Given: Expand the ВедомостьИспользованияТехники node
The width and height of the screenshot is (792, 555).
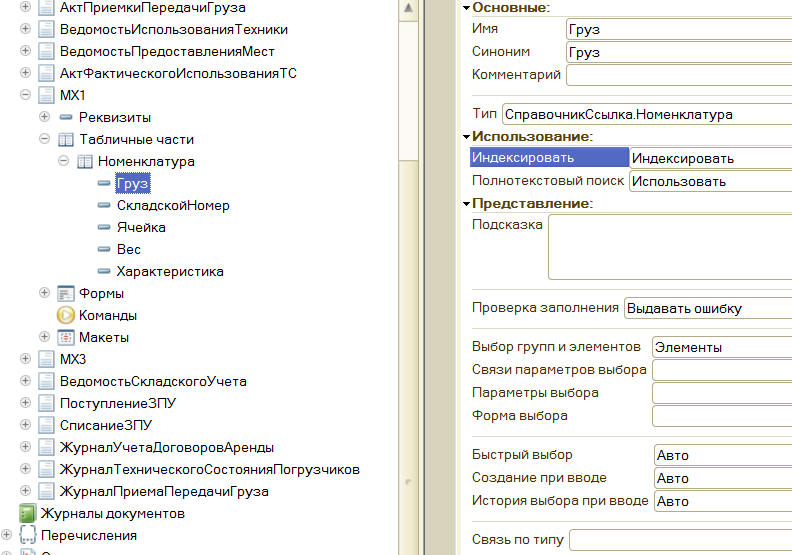Looking at the screenshot, I should click(25, 29).
